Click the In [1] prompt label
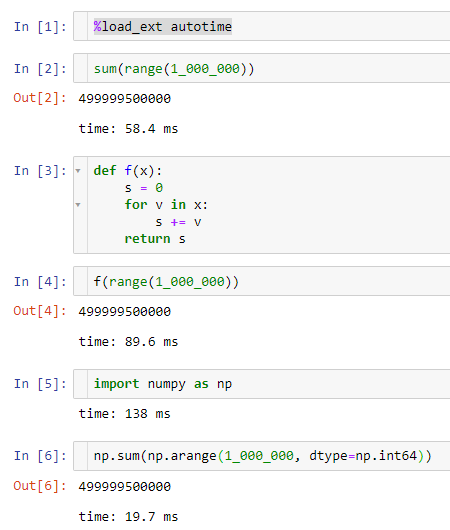 coord(40,27)
